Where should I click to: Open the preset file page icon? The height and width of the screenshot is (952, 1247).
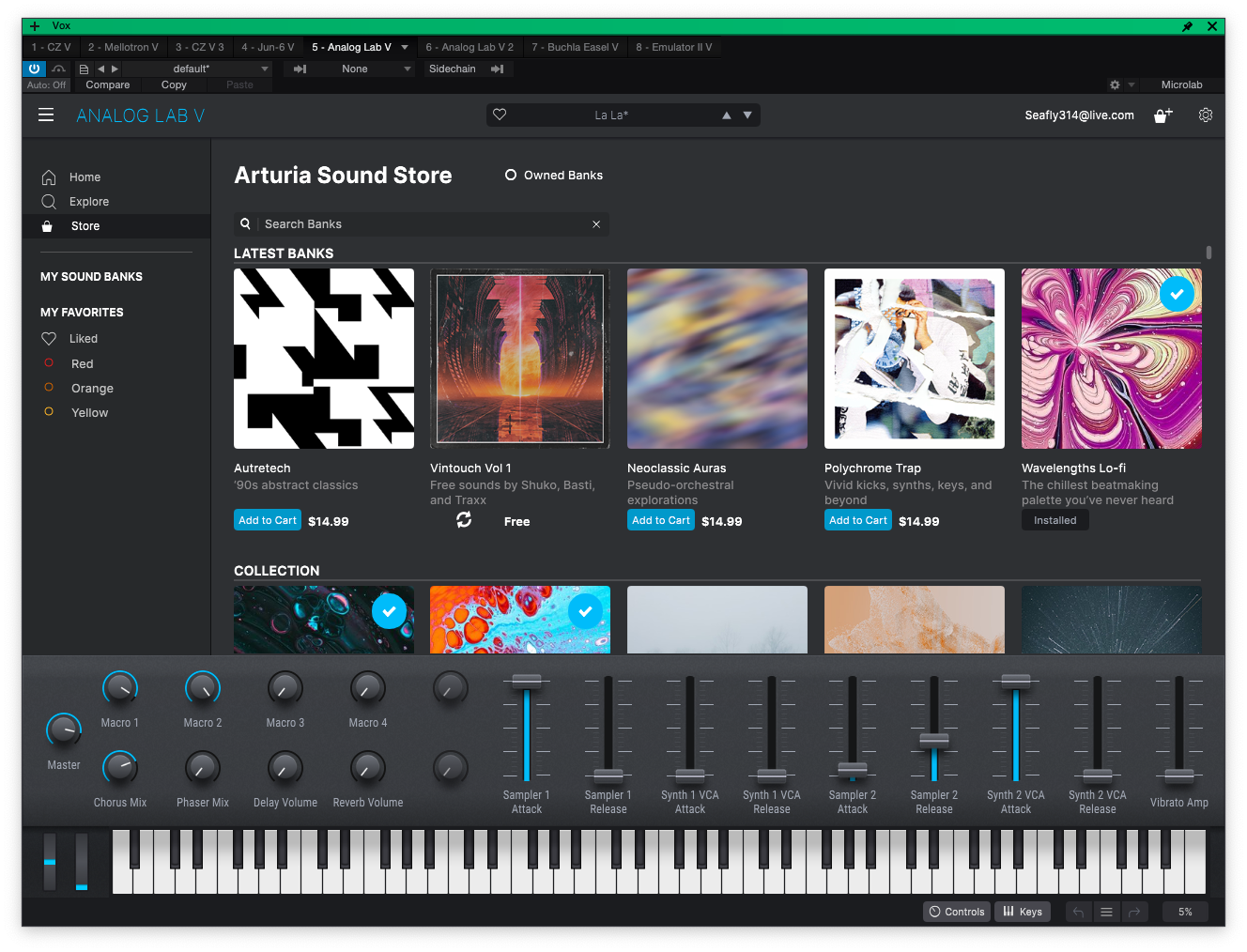coord(84,69)
